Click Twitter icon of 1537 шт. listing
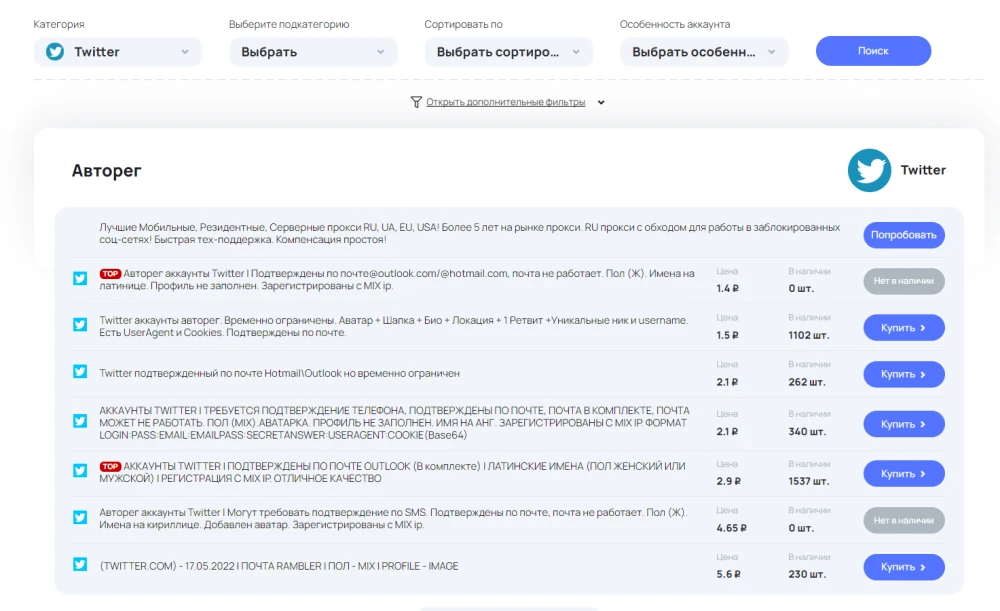The image size is (1000, 611). click(80, 471)
